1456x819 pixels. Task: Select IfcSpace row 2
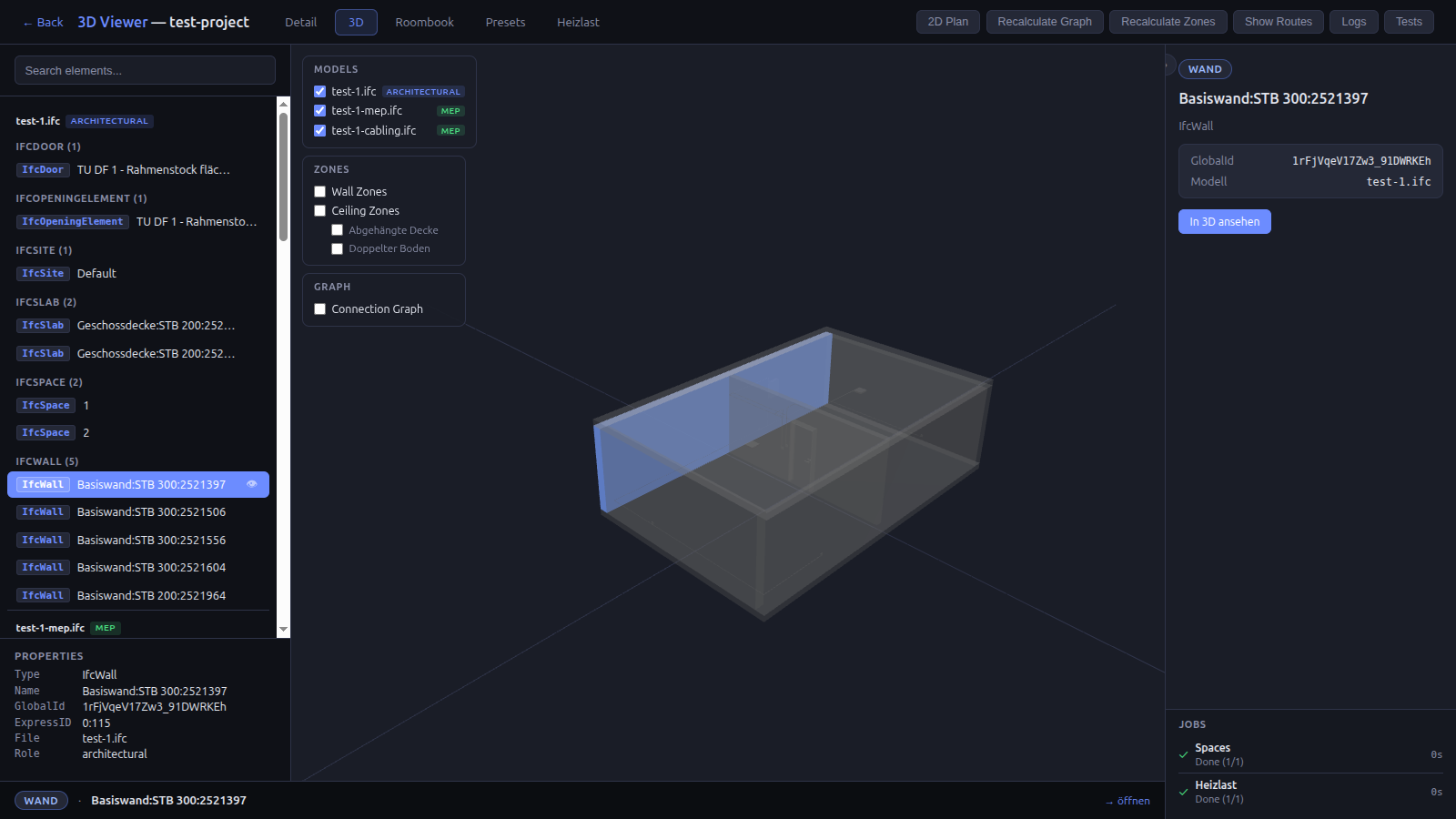coord(138,433)
